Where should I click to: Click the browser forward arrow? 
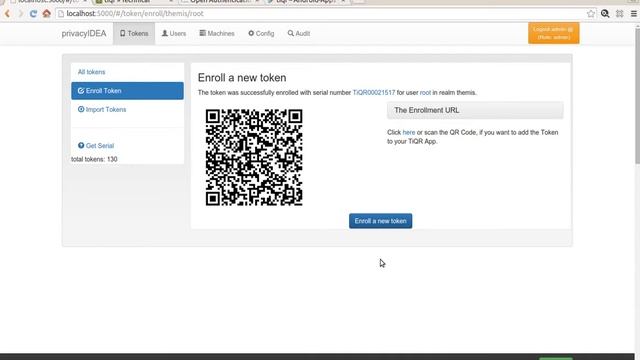point(20,14)
